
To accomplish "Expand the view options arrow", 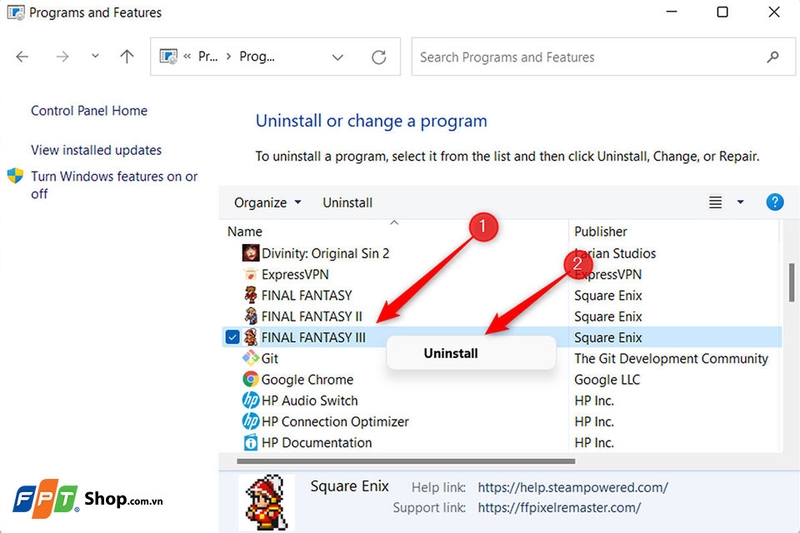I will pyautogui.click(x=740, y=202).
